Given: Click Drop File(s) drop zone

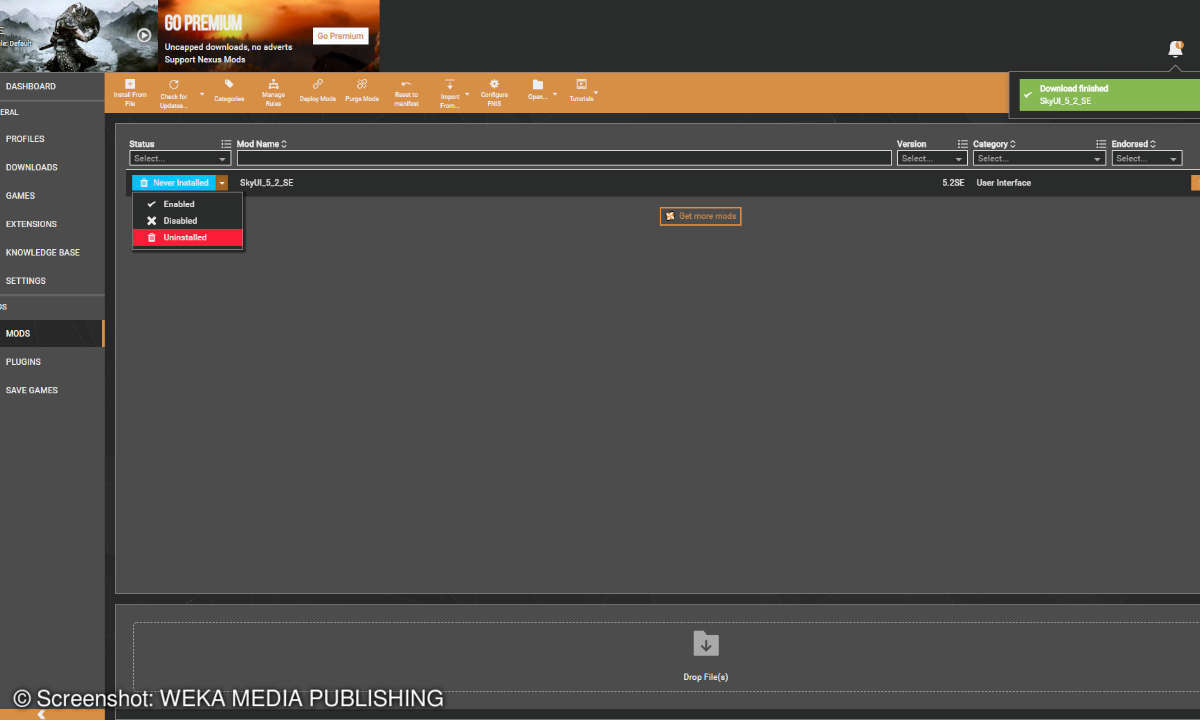Looking at the screenshot, I should pyautogui.click(x=666, y=657).
